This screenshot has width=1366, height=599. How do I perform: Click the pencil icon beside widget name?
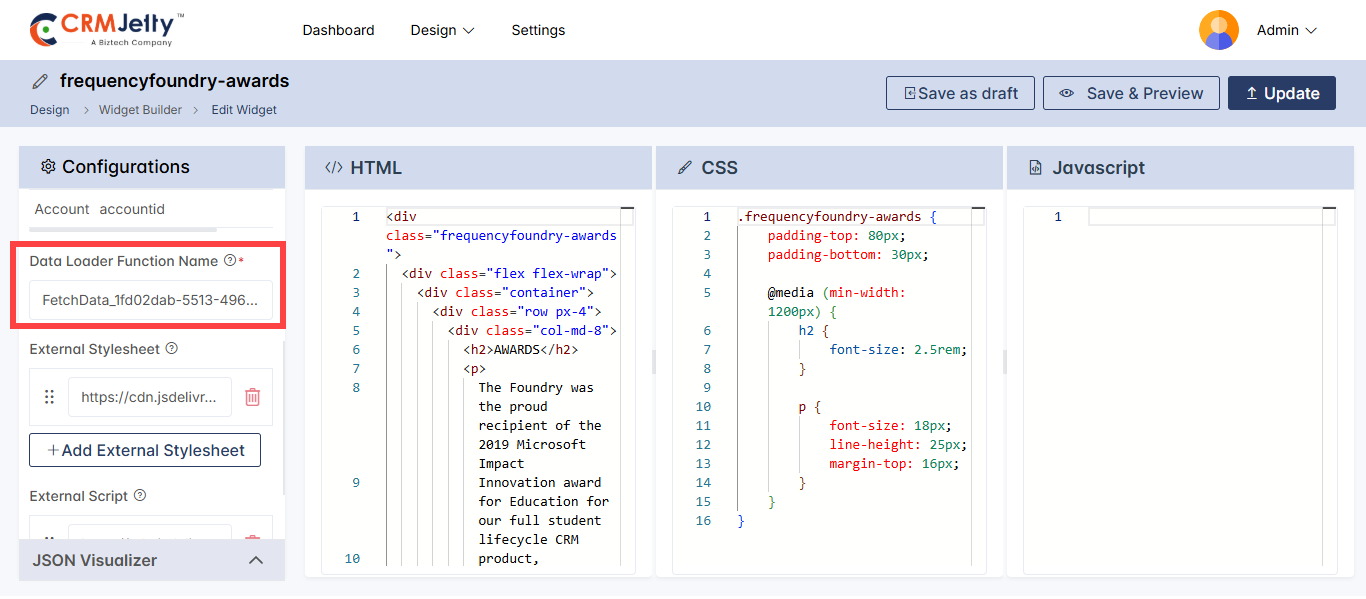tap(40, 81)
